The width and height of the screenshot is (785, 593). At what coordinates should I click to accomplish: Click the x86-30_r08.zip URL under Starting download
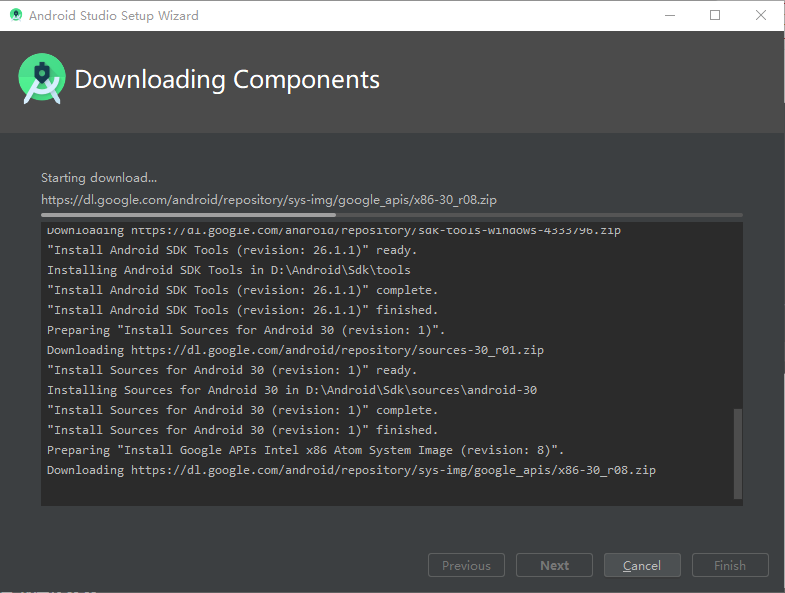tap(269, 200)
